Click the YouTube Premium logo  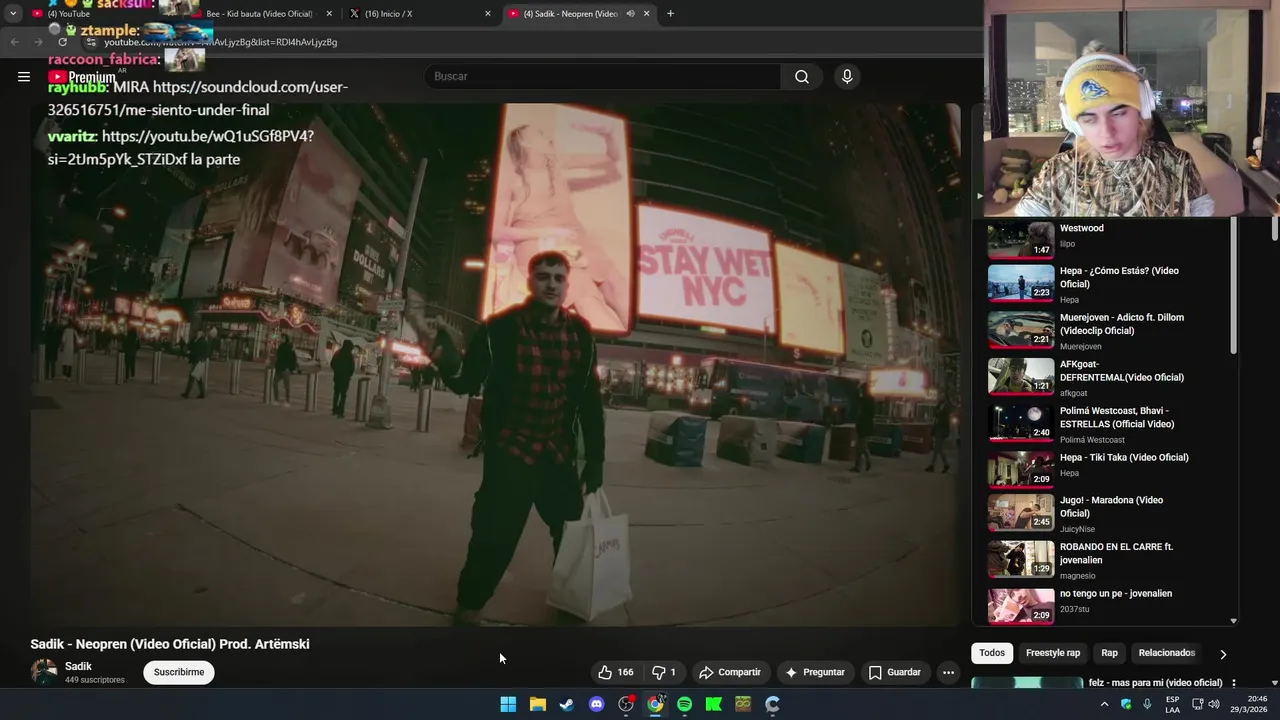coord(82,77)
